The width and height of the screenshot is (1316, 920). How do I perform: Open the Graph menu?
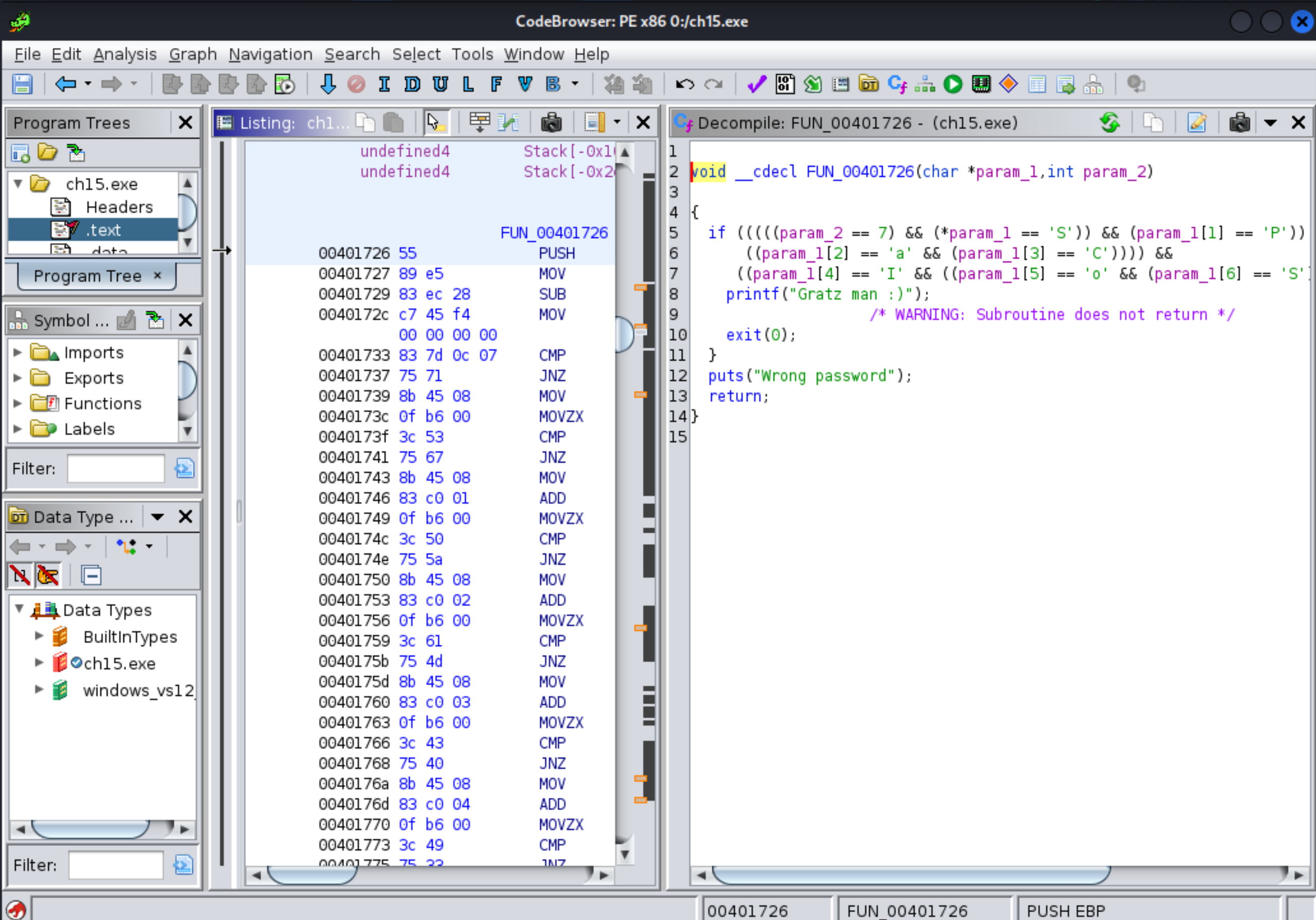pos(193,54)
